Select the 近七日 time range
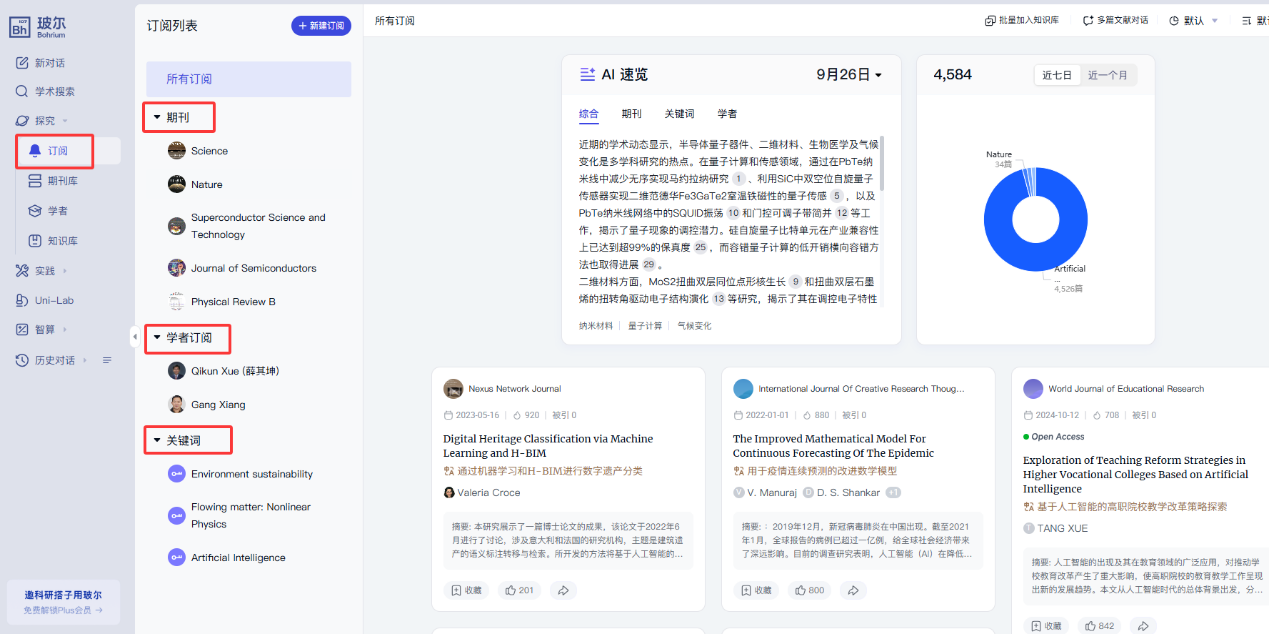The width and height of the screenshot is (1269, 634). point(1057,76)
